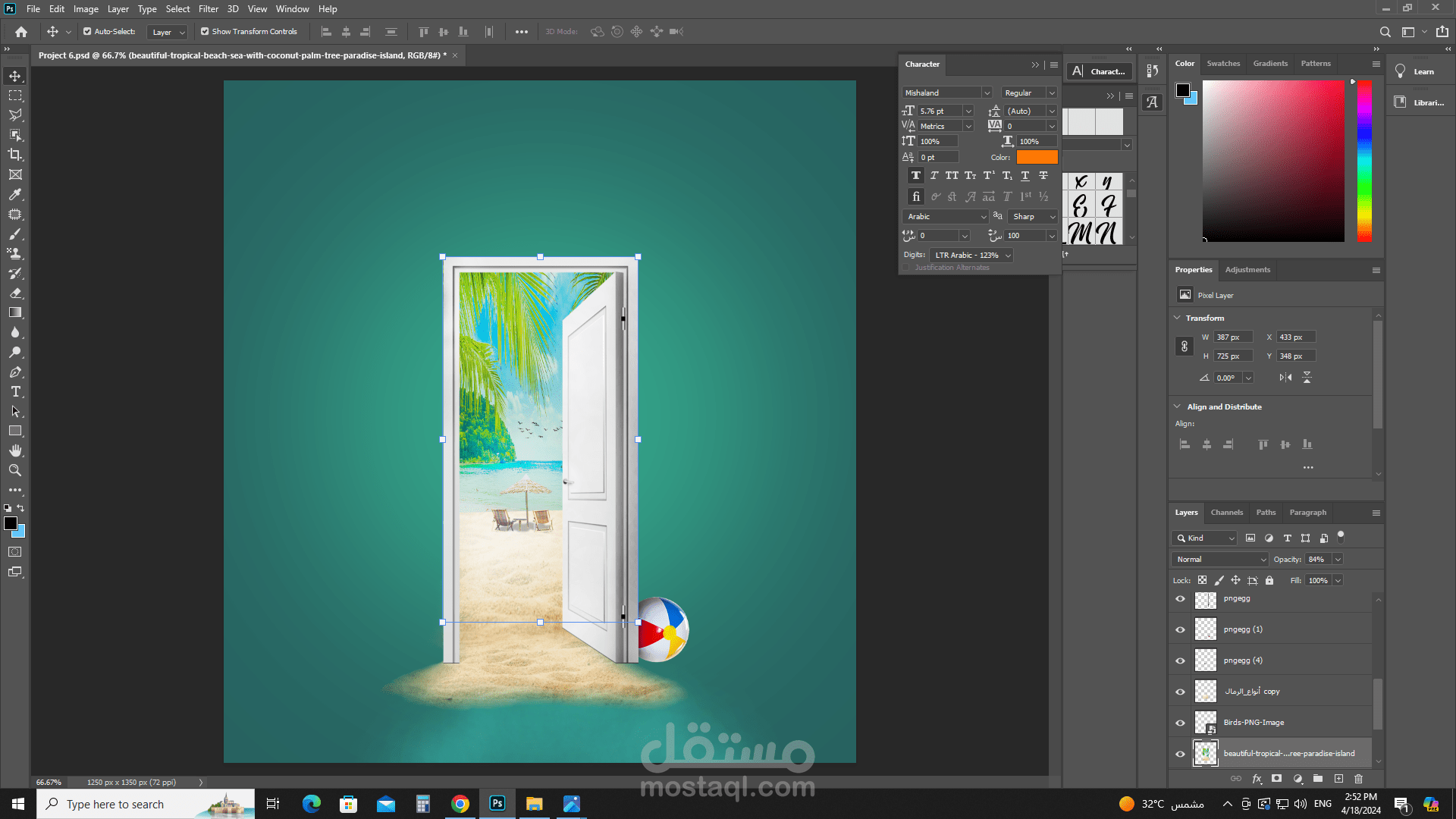Select the Zoom tool in toolbar
1456x819 pixels.
[15, 471]
